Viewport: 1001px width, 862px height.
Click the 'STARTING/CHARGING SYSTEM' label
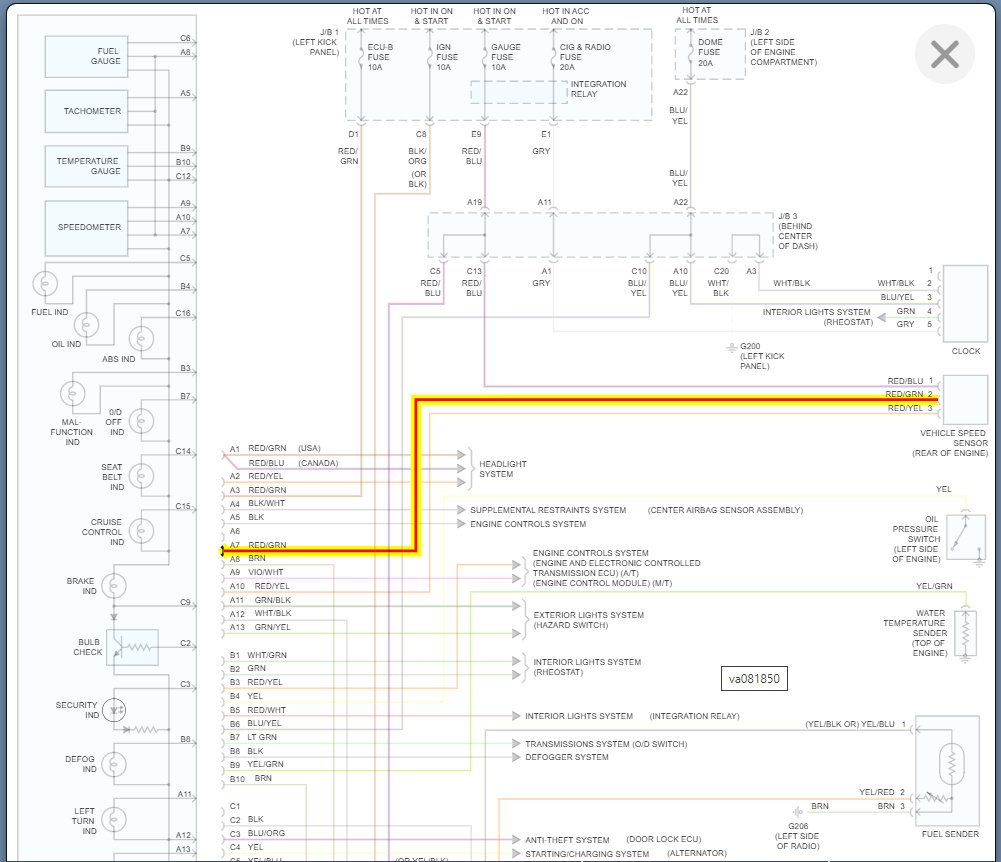click(x=587, y=854)
